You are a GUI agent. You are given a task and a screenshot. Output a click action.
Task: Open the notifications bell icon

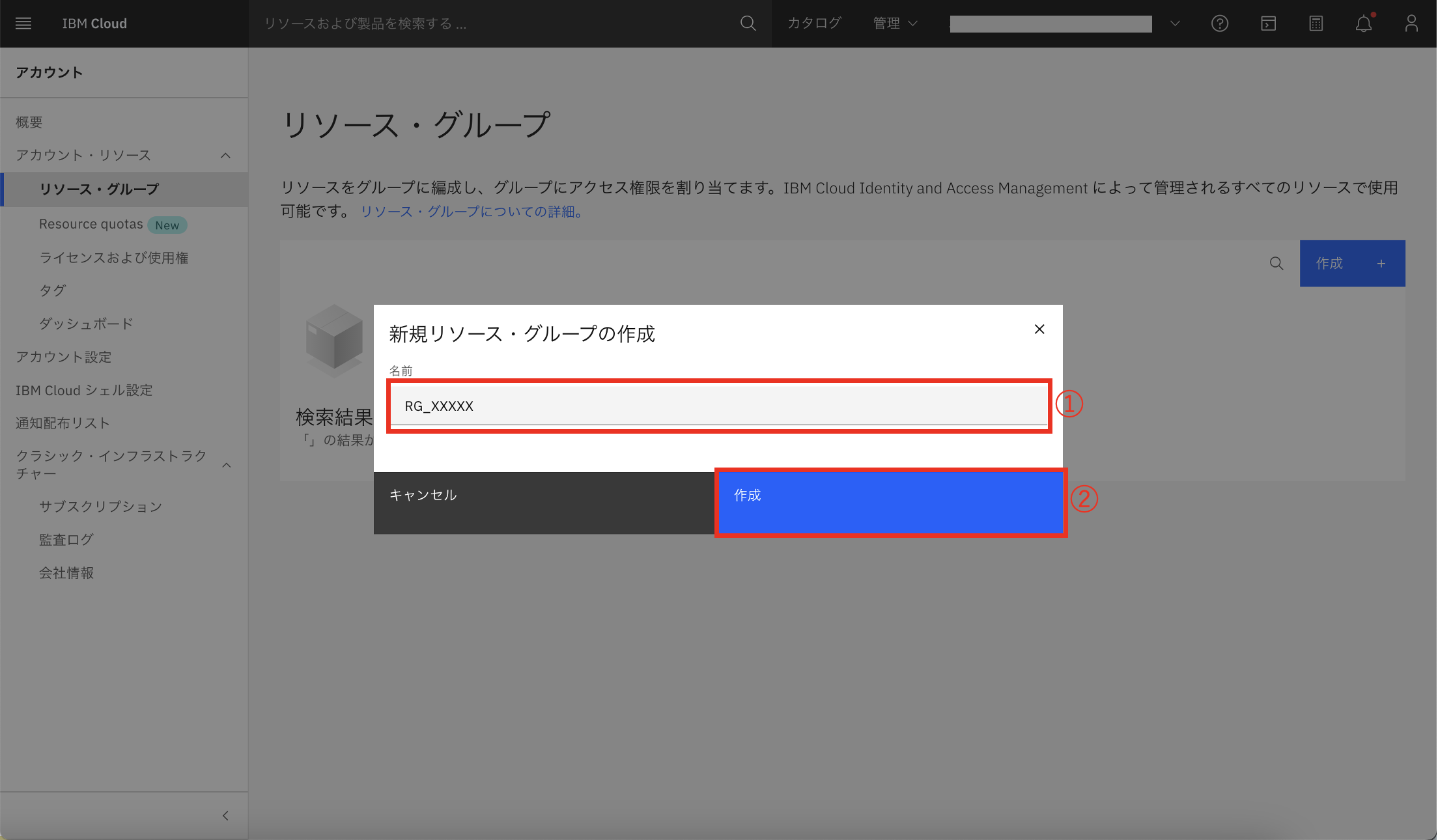click(x=1363, y=23)
